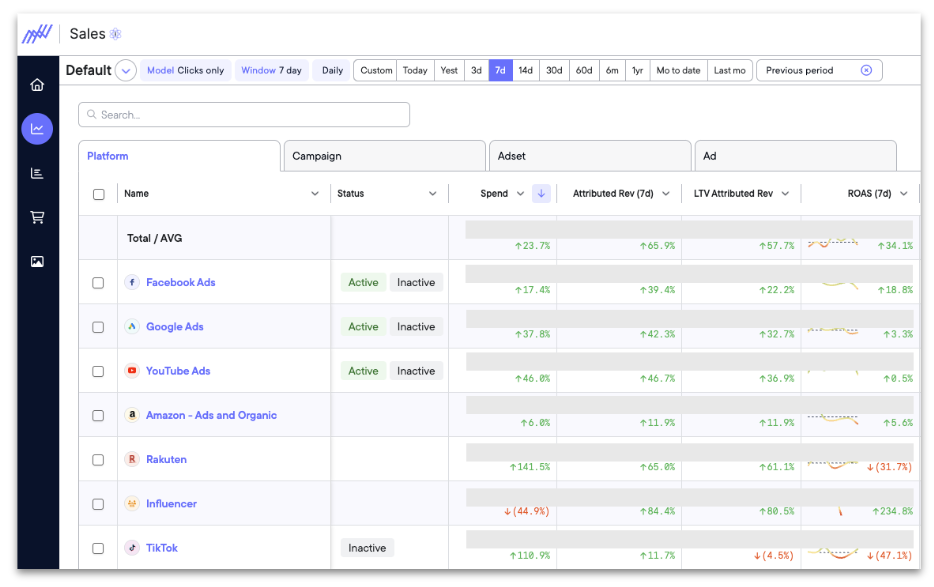This screenshot has height=587, width=934.
Task: Select the 30d date range button
Action: [554, 71]
